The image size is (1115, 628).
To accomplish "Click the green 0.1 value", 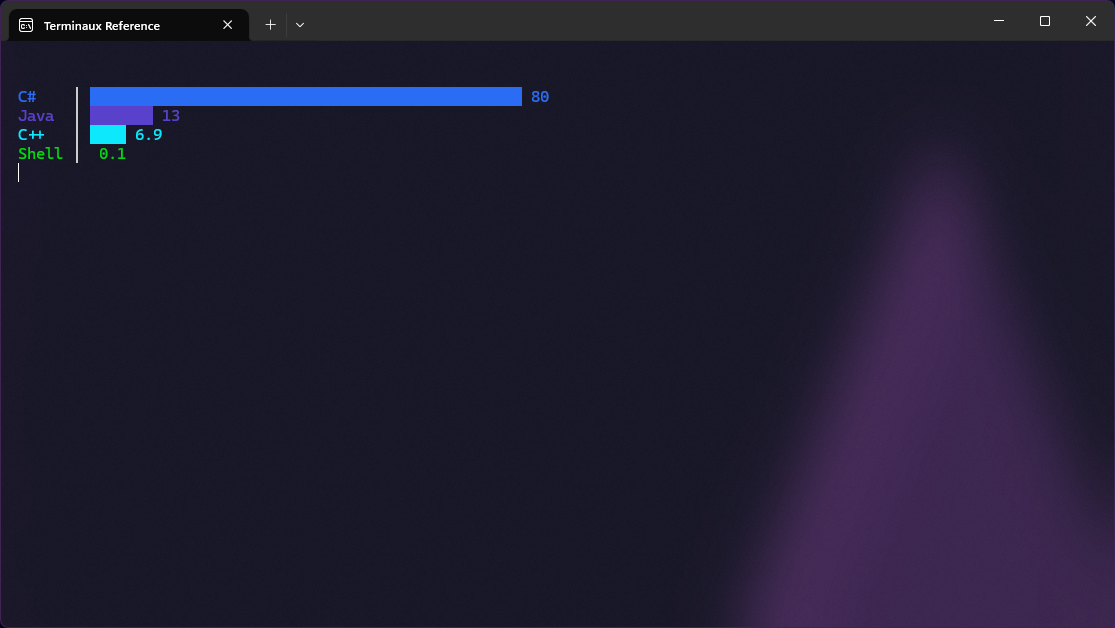I will click(112, 154).
